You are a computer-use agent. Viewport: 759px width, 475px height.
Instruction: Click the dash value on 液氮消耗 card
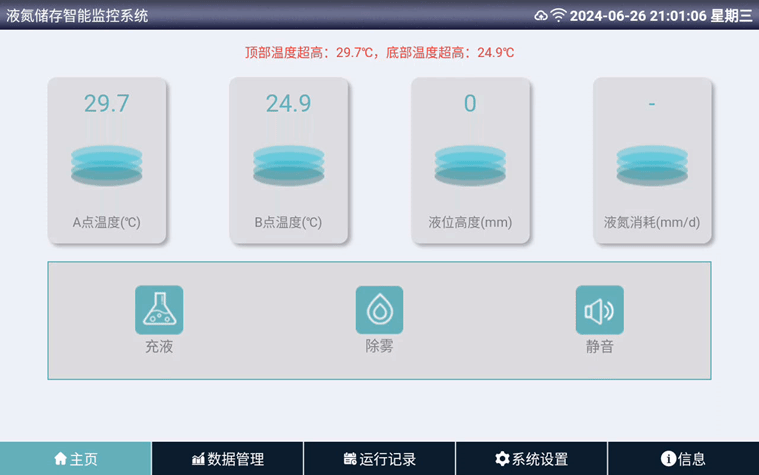coord(652,103)
